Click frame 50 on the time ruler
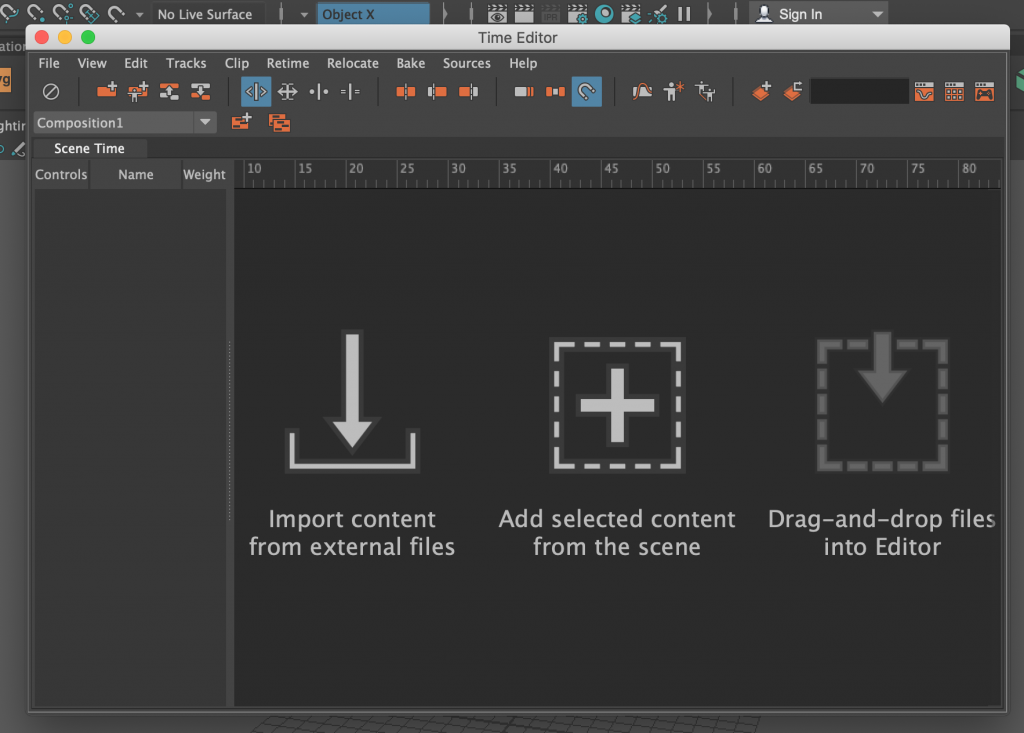1024x733 pixels. click(x=662, y=169)
